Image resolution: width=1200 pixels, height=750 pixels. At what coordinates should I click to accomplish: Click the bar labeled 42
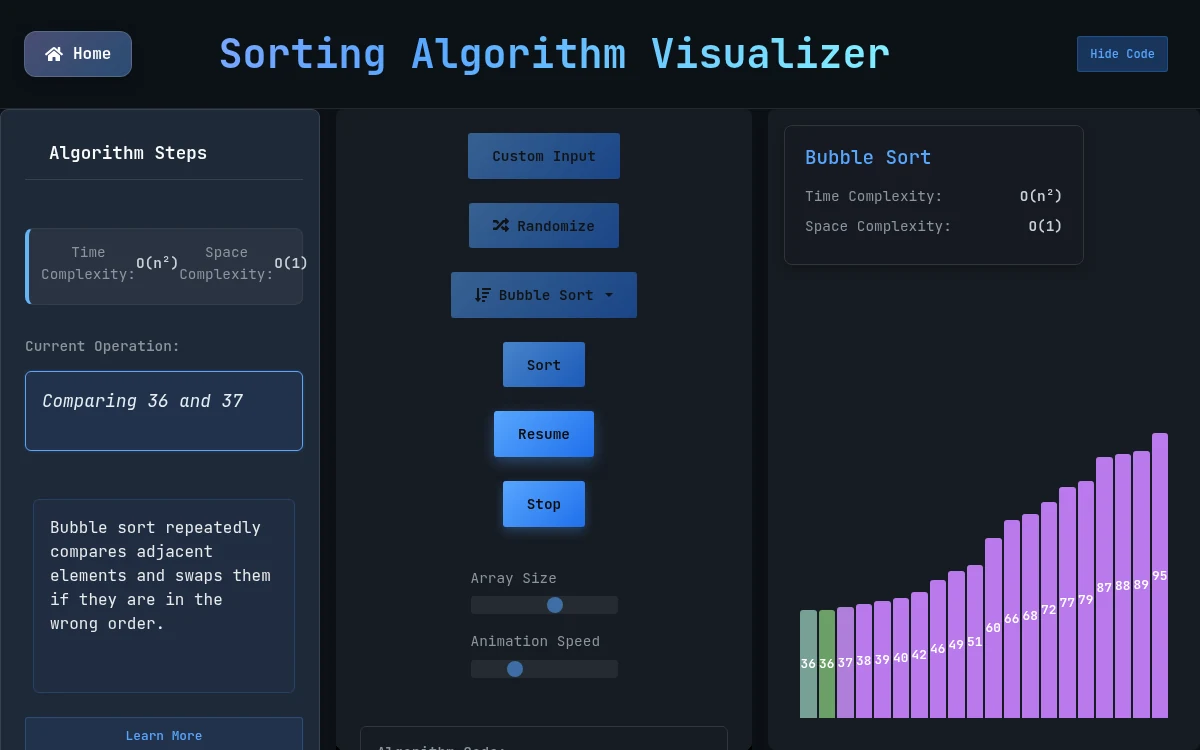[919, 655]
